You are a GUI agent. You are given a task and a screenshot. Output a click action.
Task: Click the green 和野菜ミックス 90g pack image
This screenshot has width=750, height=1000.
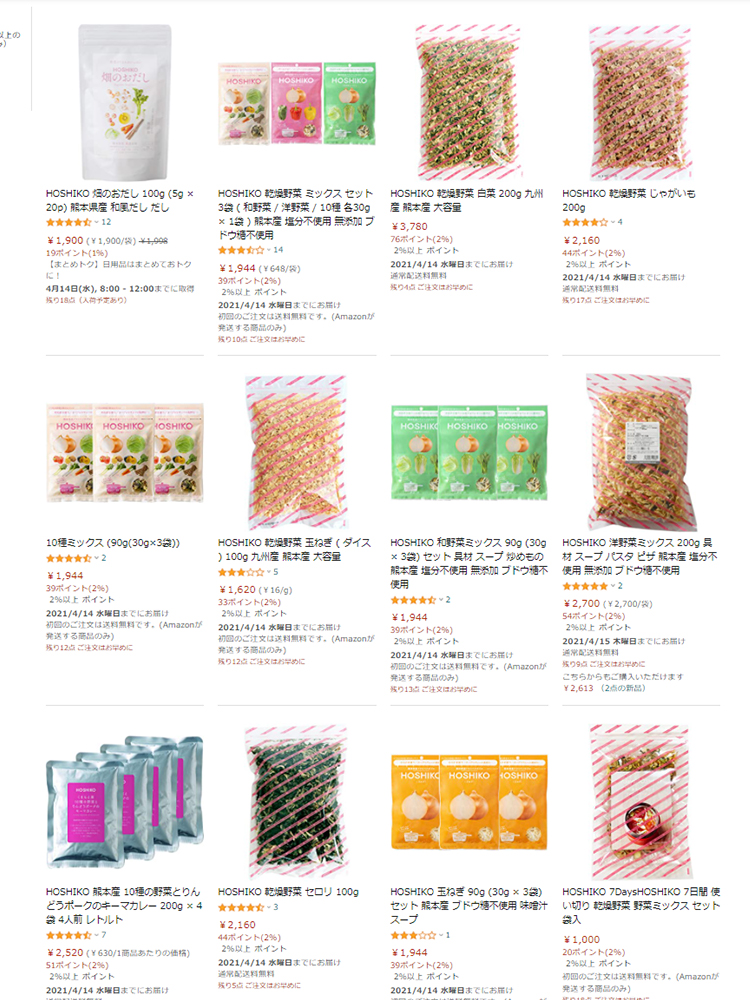(x=469, y=452)
